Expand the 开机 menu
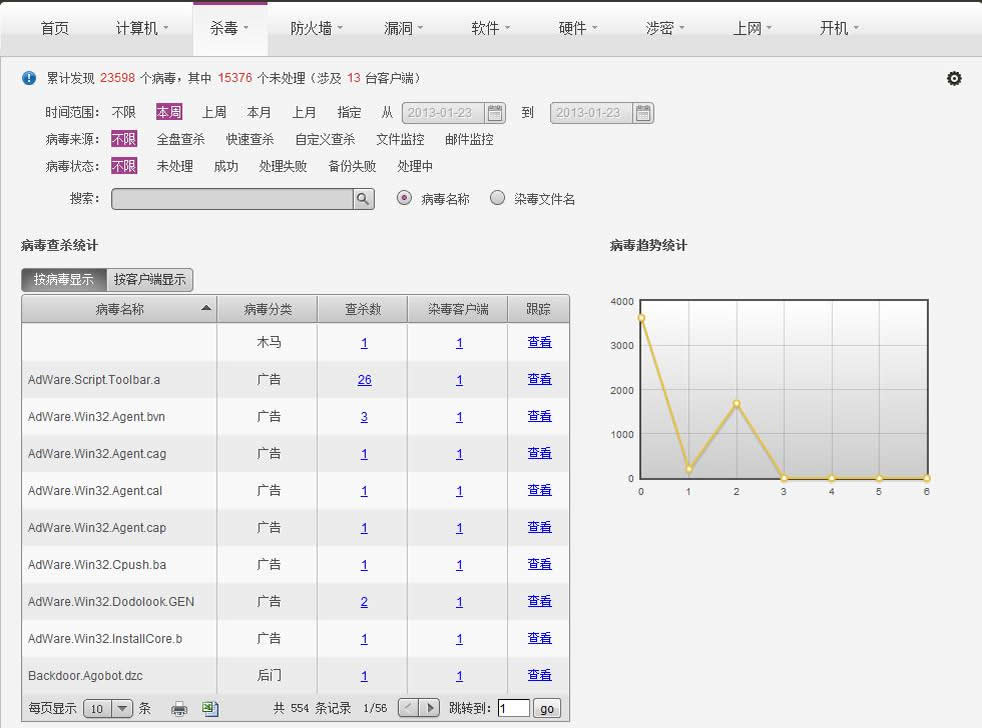 point(839,28)
